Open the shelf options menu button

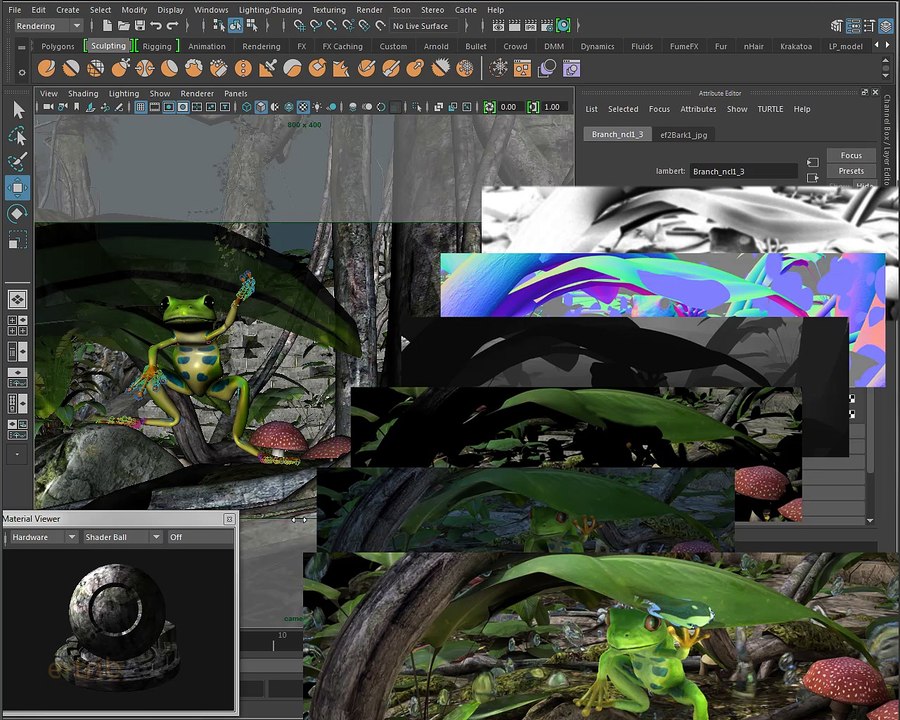[22, 72]
